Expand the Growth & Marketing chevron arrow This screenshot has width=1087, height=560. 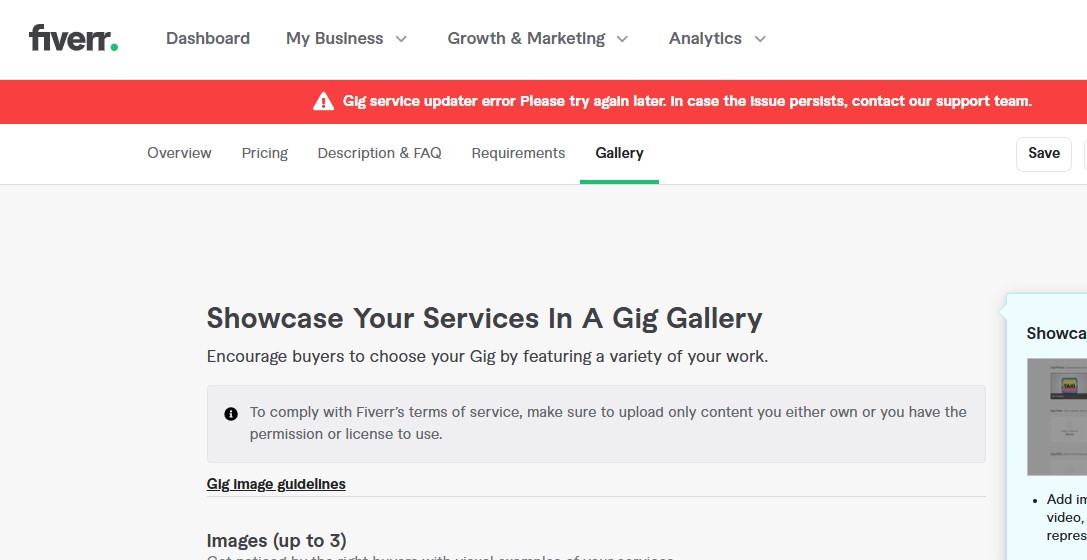(623, 39)
